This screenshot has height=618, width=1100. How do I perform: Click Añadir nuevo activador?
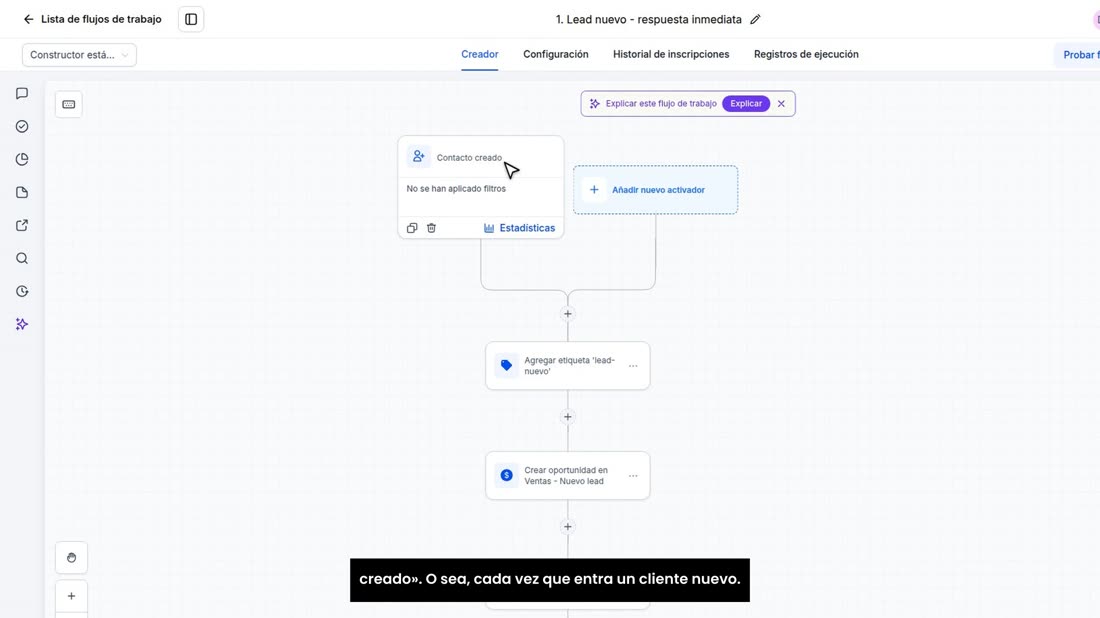[x=655, y=189]
